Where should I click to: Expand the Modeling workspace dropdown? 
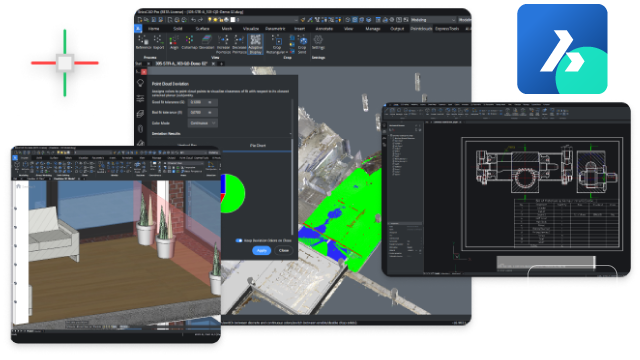click(x=433, y=20)
